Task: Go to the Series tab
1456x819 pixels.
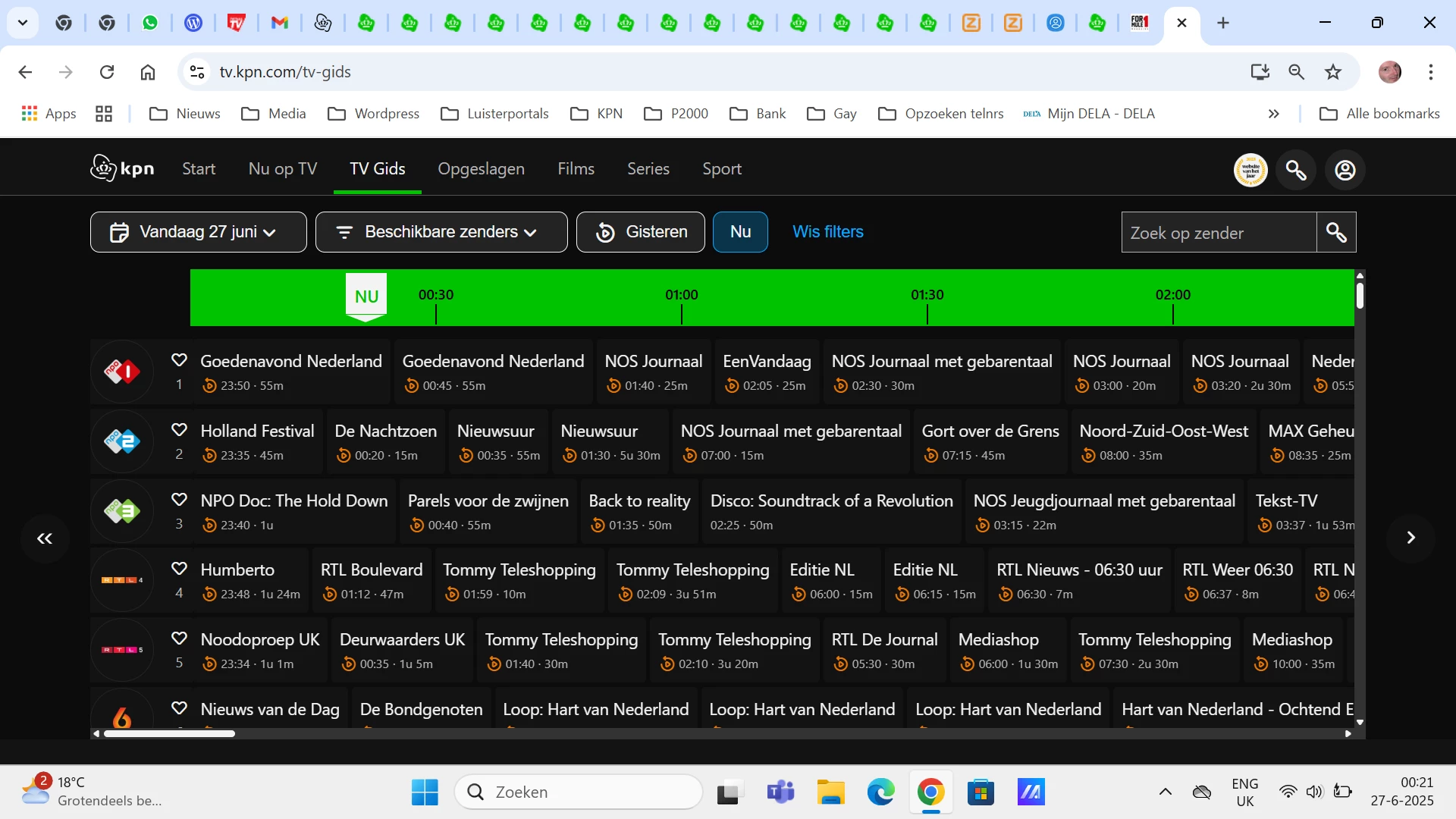Action: pyautogui.click(x=648, y=168)
